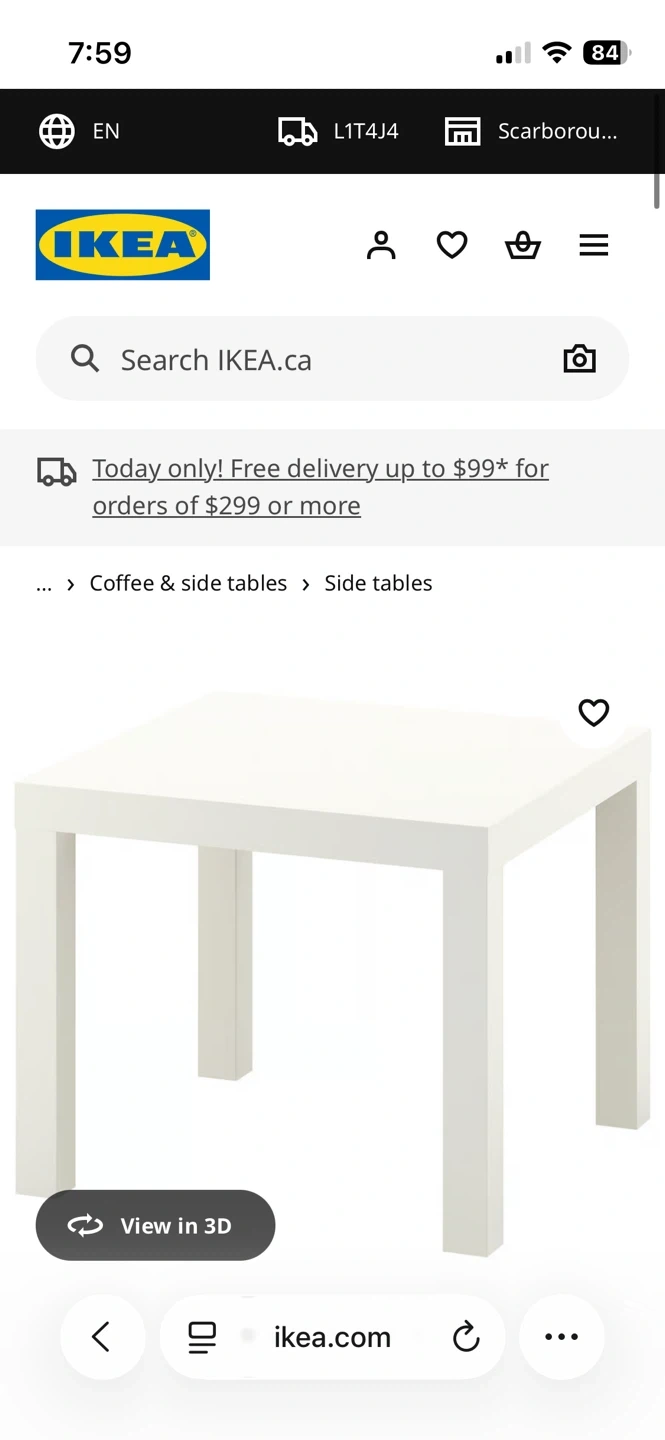Select the Scarborough store icon
The image size is (665, 1440).
[462, 131]
